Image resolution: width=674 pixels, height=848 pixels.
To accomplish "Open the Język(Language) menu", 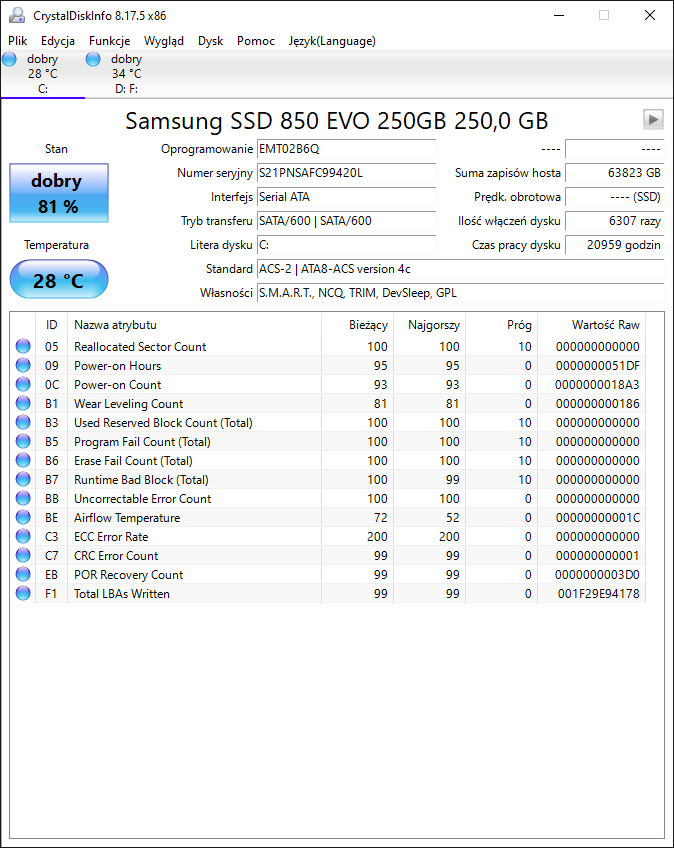I will pos(332,41).
